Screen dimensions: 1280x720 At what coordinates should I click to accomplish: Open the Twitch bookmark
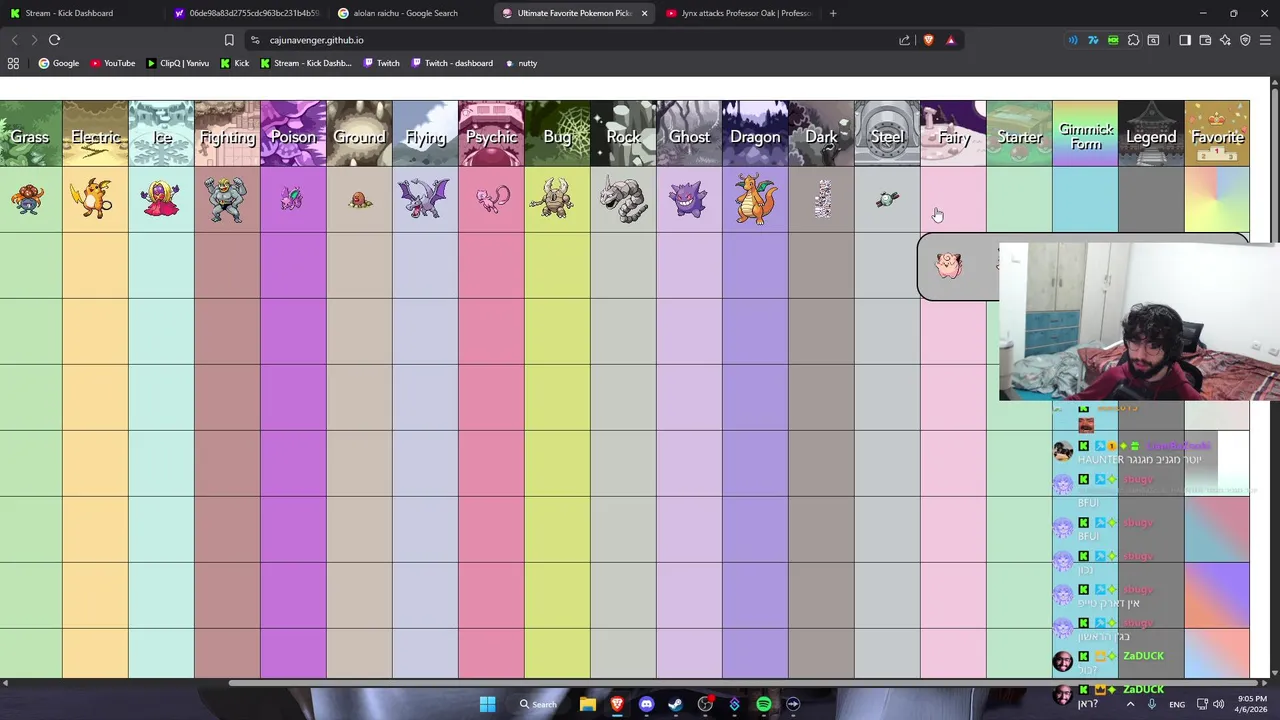pyautogui.click(x=382, y=63)
